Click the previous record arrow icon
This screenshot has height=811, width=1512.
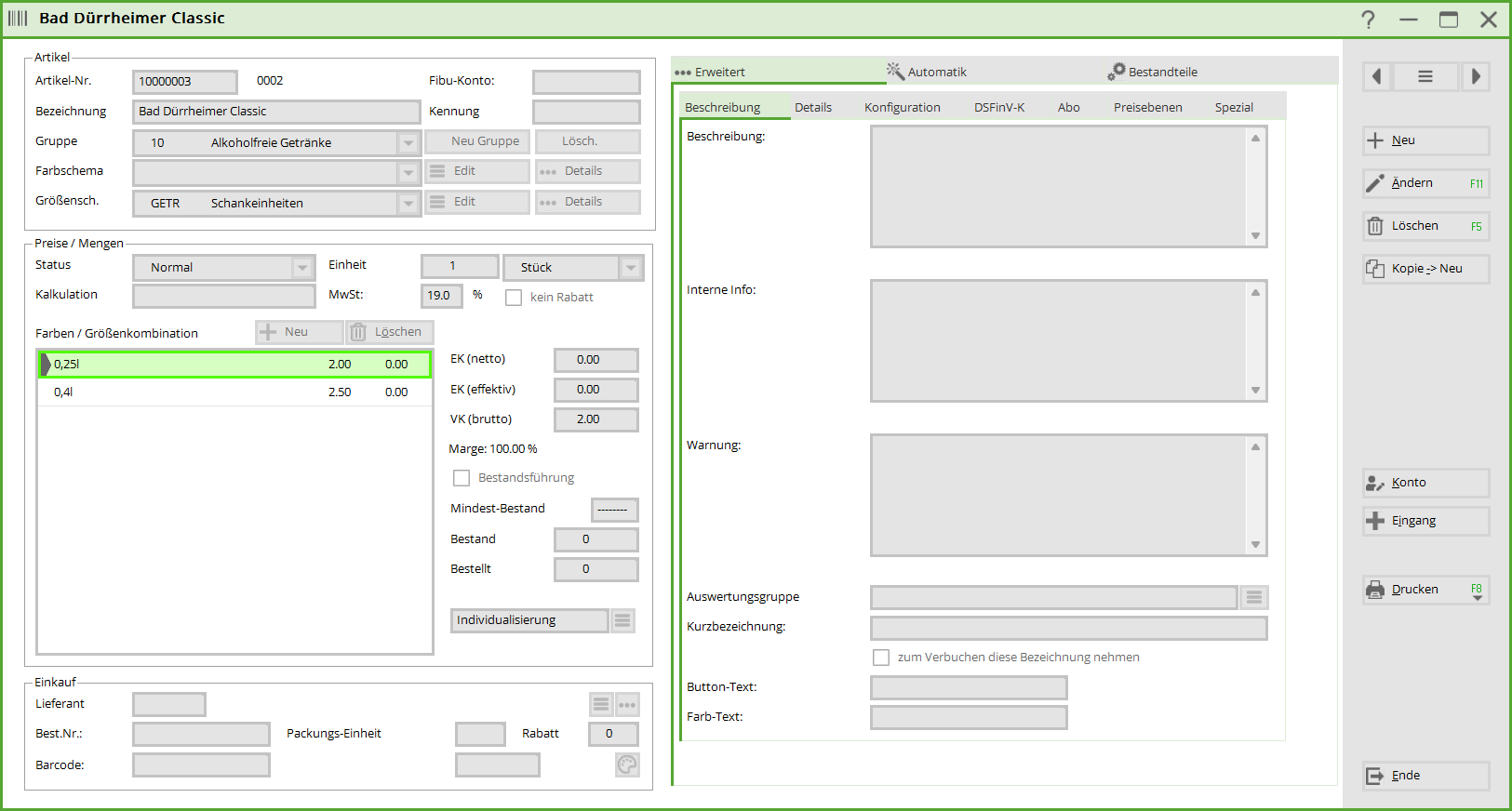tap(1376, 76)
